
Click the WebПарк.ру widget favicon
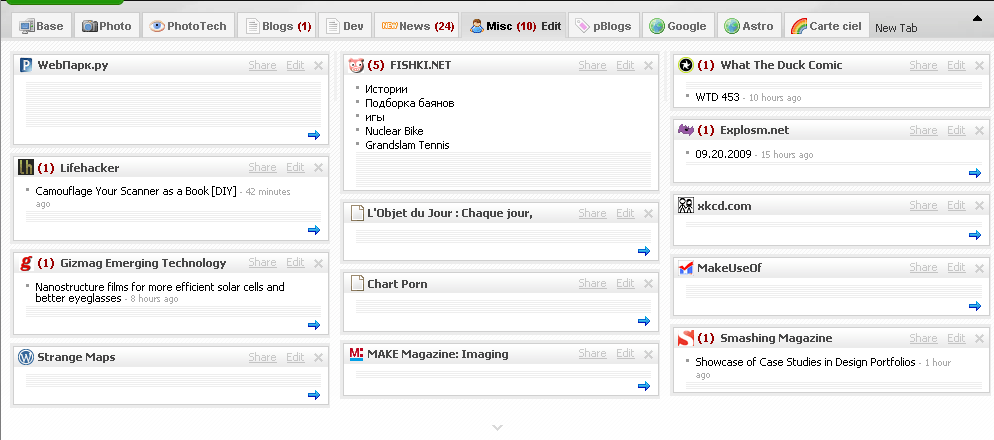pyautogui.click(x=25, y=65)
